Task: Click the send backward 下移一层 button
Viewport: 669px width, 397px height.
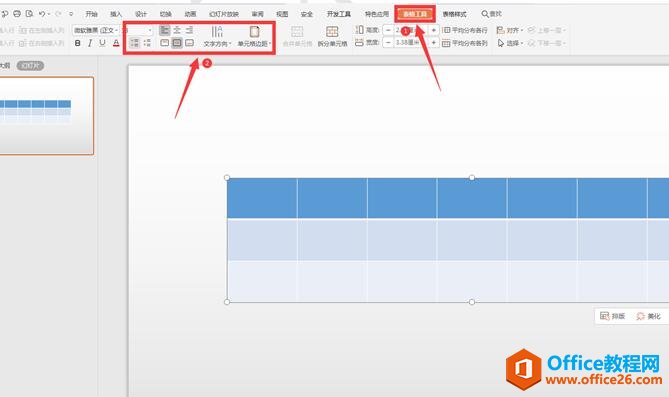Action: pyautogui.click(x=547, y=43)
